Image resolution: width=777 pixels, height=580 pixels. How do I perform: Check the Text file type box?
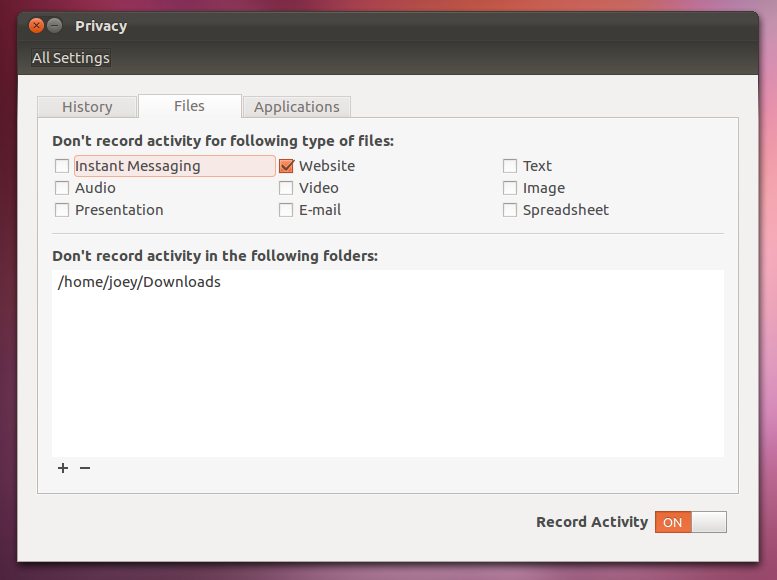click(x=510, y=166)
